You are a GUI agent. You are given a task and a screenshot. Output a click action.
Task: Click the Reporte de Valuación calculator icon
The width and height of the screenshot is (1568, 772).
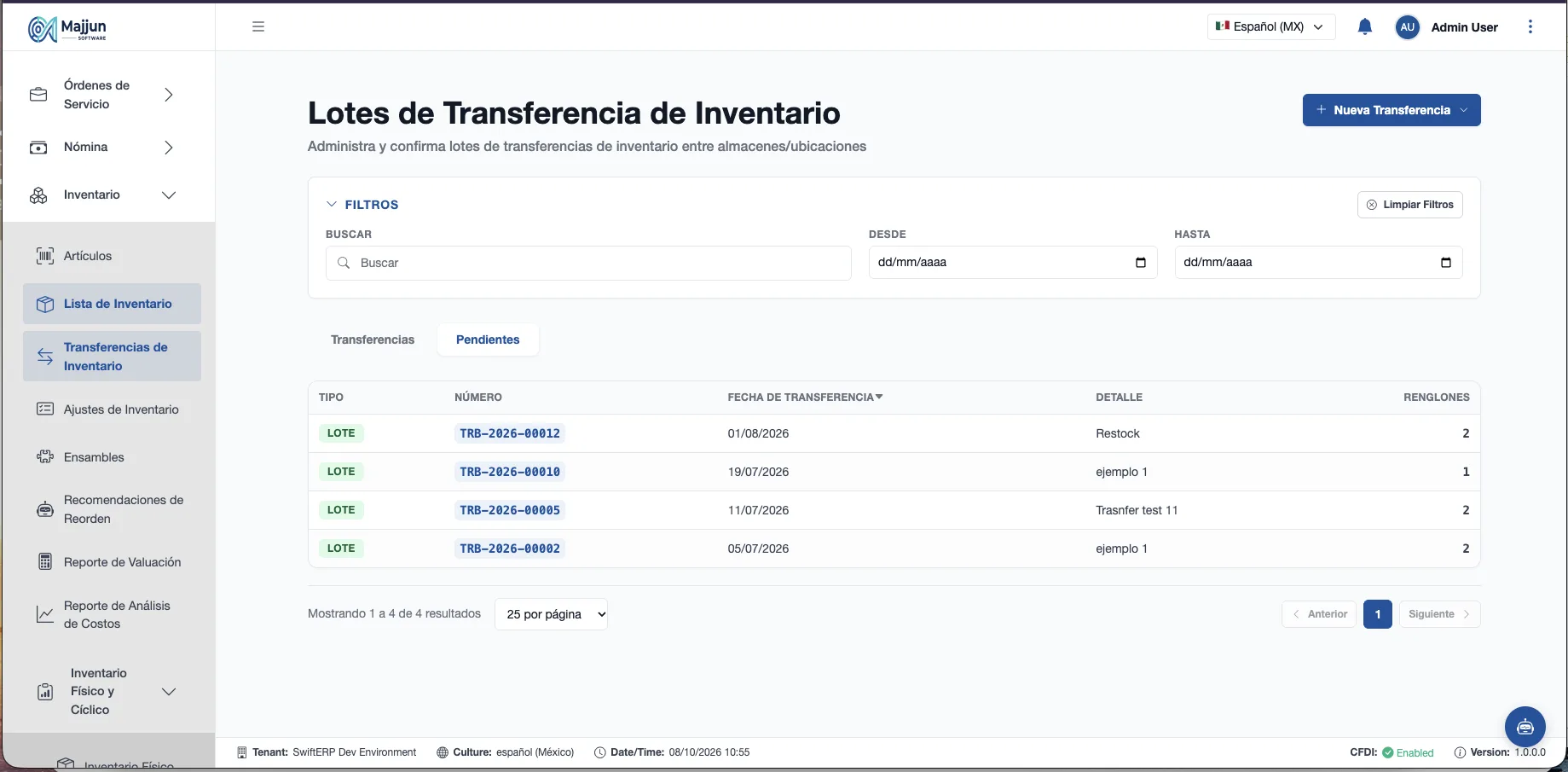pyautogui.click(x=45, y=562)
